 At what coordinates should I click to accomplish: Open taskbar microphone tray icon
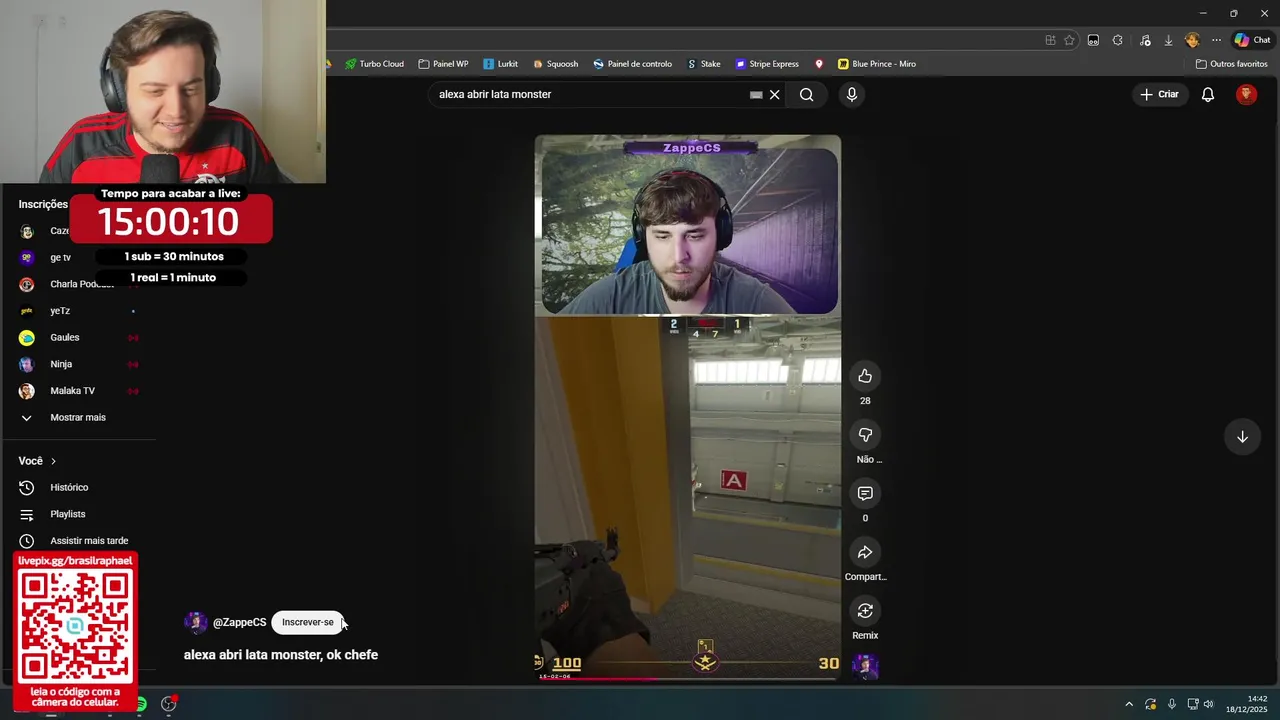pyautogui.click(x=1171, y=704)
